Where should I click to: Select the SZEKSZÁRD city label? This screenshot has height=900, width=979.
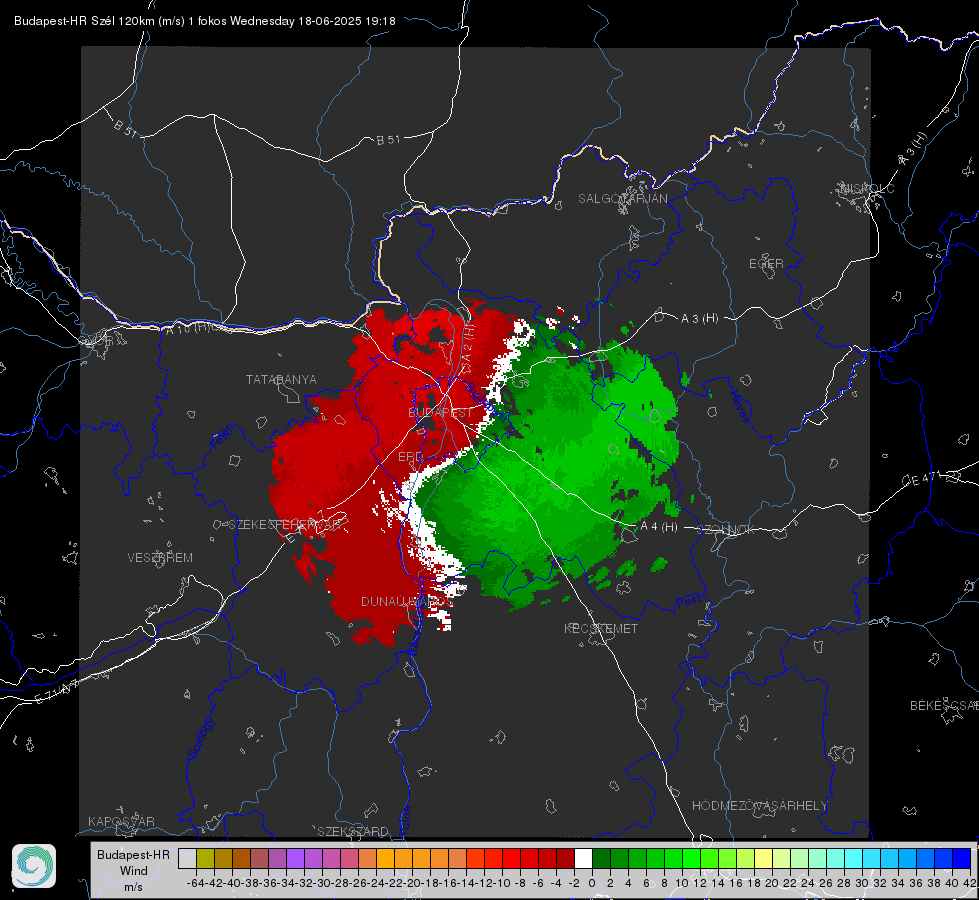(x=353, y=831)
